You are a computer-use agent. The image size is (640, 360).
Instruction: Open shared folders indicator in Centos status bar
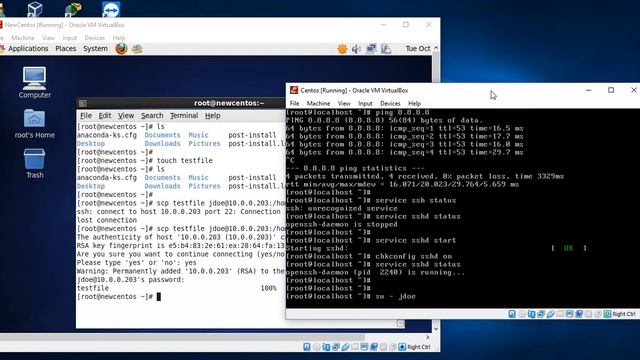click(x=560, y=314)
